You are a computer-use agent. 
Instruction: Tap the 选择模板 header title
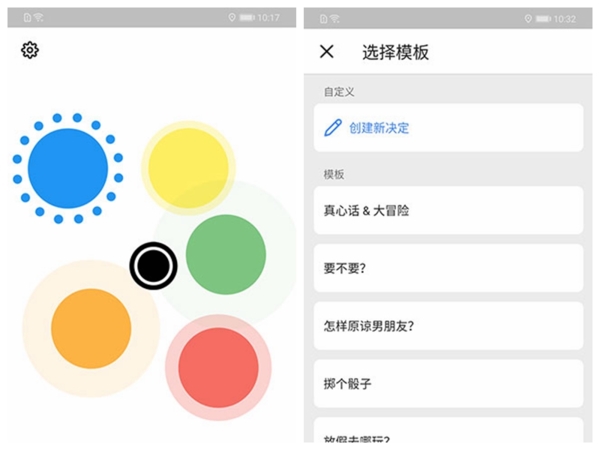point(396,52)
